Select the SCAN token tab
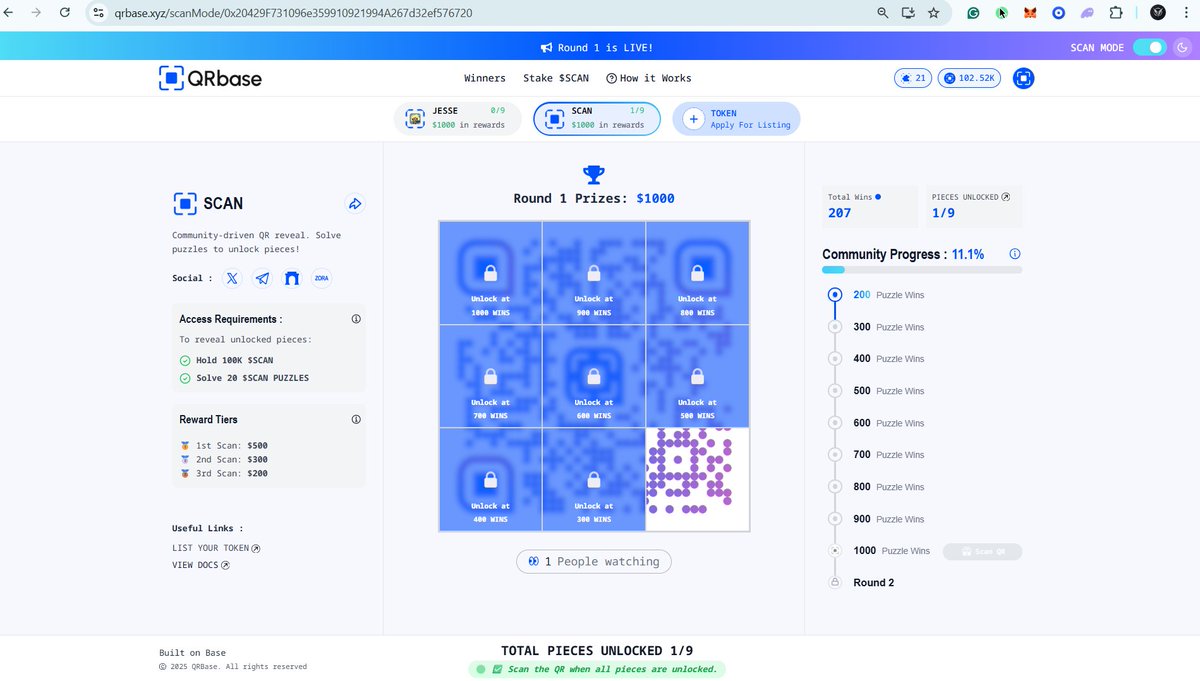The width and height of the screenshot is (1200, 681). click(x=596, y=118)
